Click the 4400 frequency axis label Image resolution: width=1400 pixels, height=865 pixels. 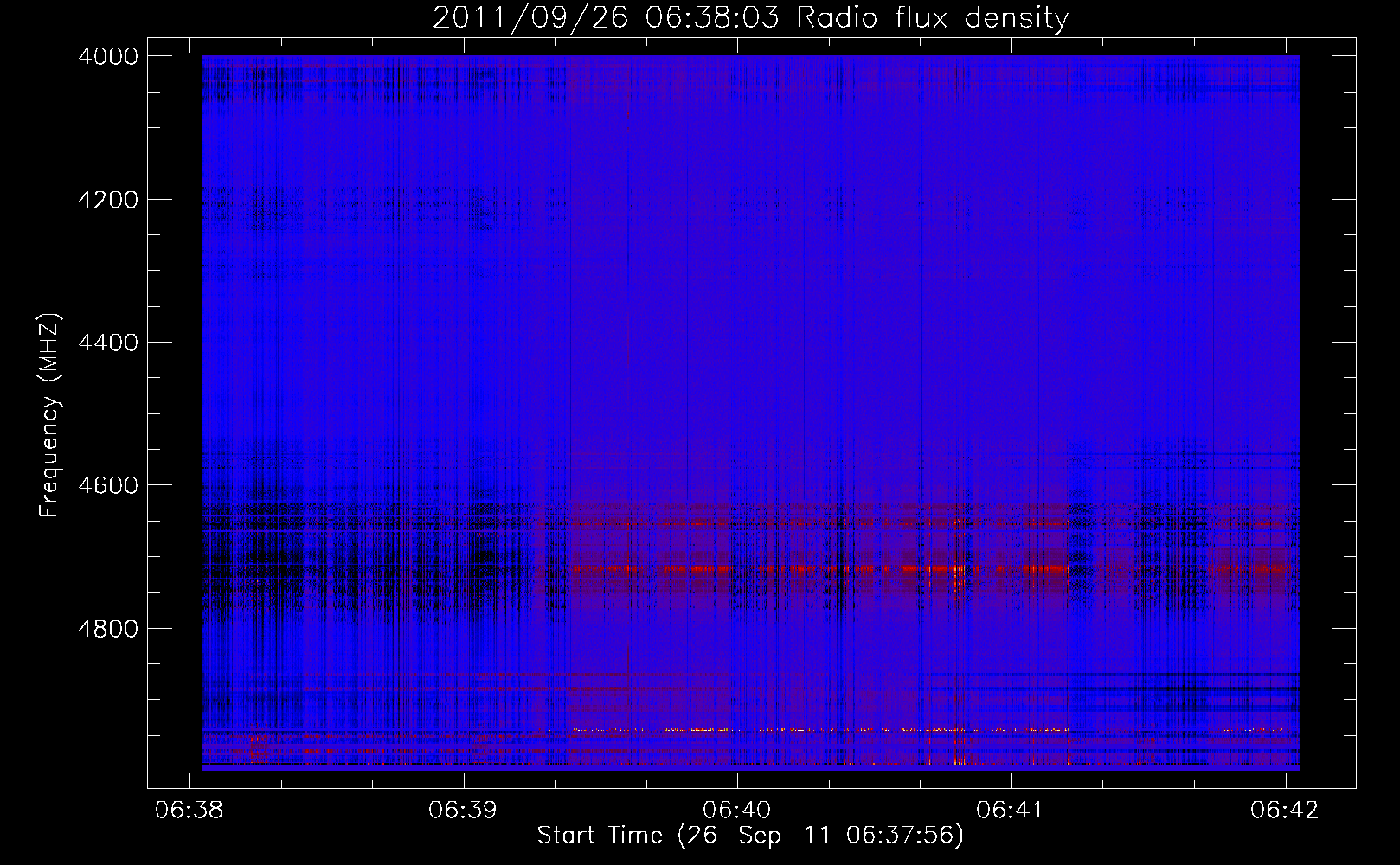[108, 343]
